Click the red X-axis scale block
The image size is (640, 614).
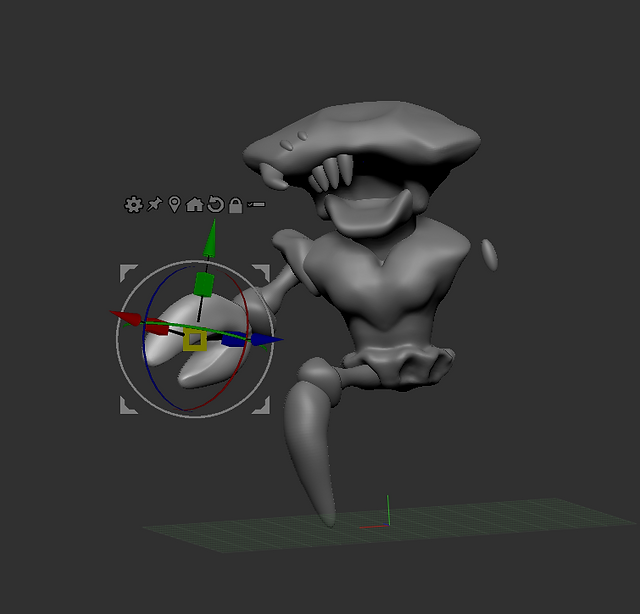tap(157, 327)
